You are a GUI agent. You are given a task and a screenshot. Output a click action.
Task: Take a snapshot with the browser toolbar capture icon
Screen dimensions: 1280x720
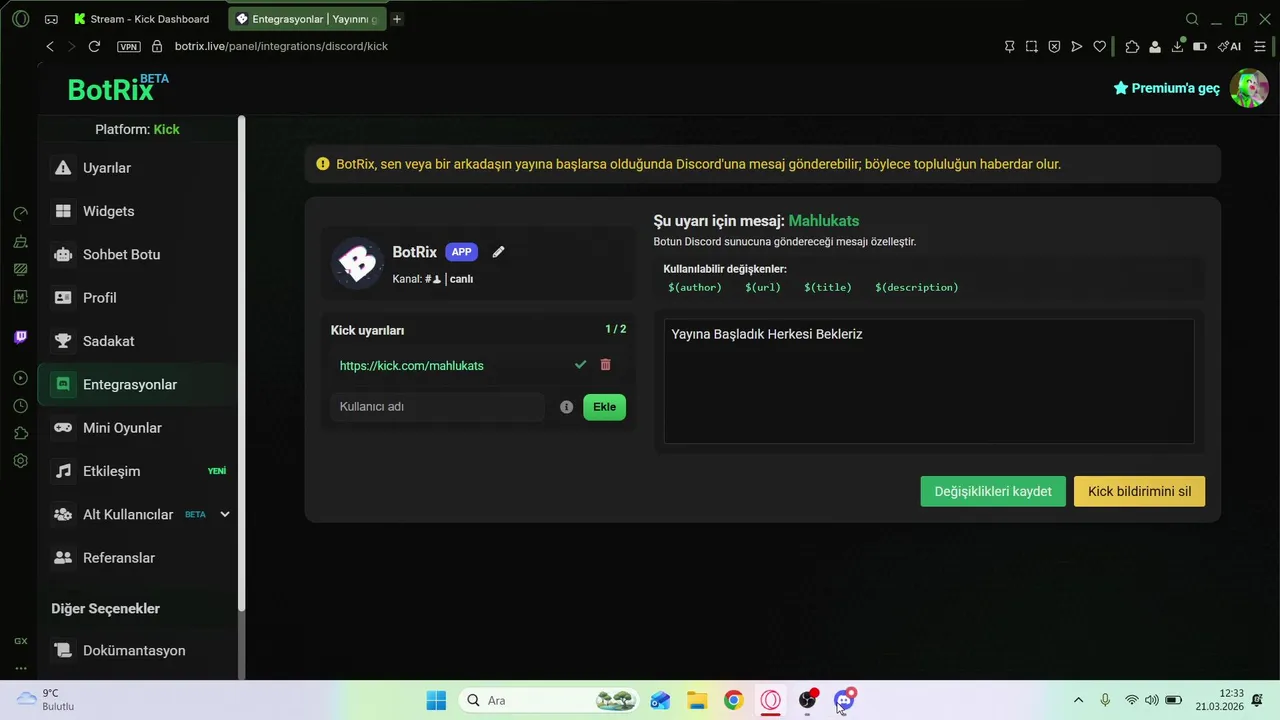point(1031,46)
